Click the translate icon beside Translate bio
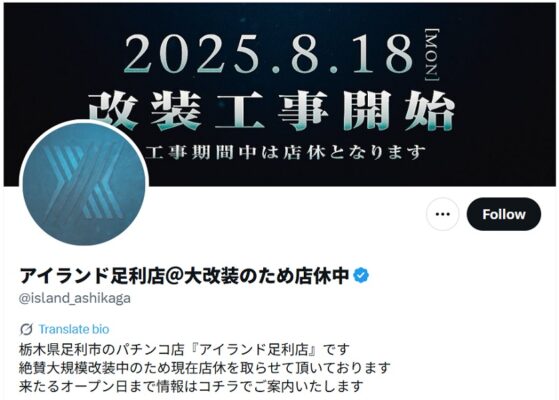The image size is (559, 400). [x=26, y=329]
